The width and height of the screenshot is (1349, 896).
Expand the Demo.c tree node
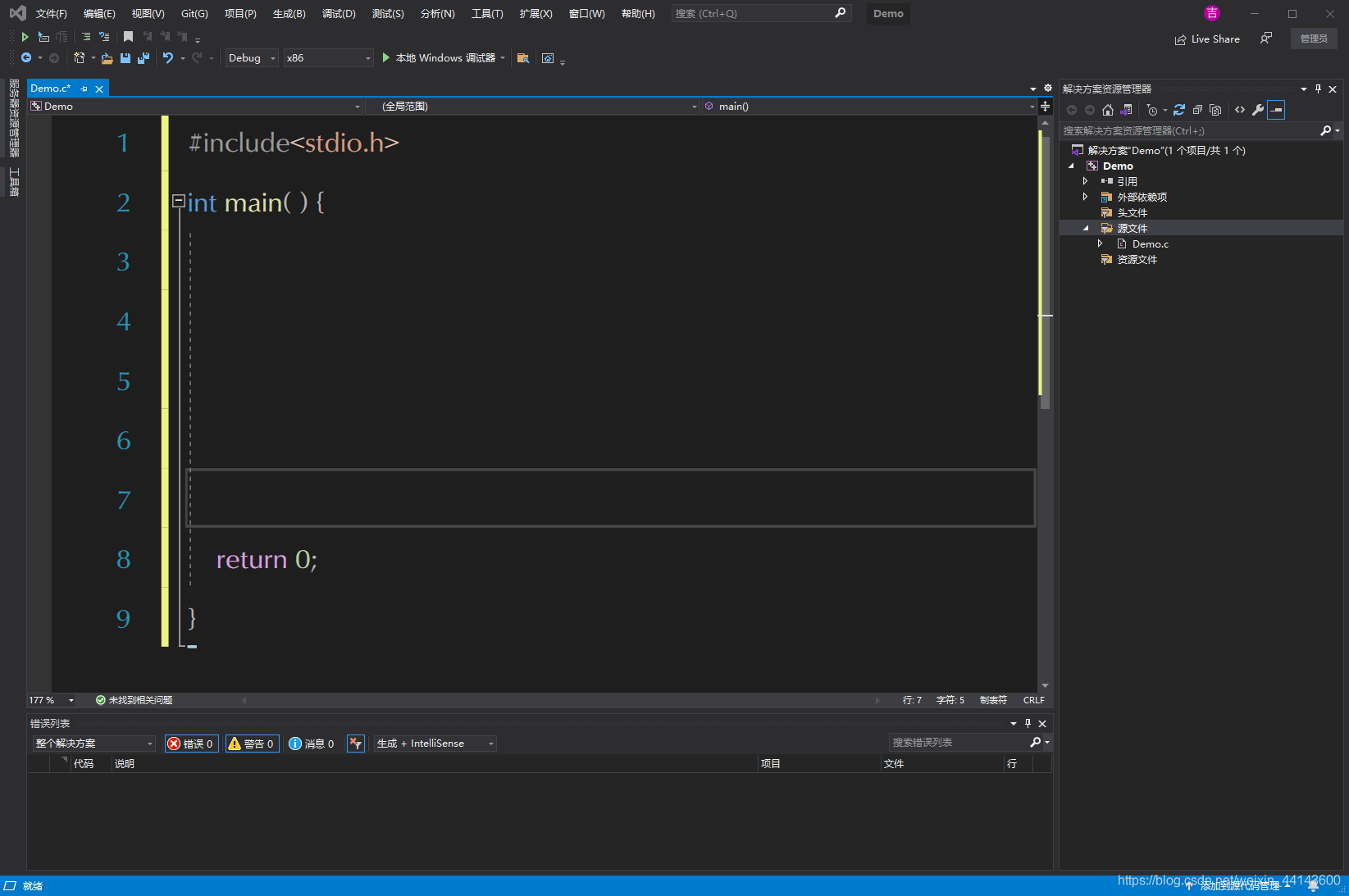(1100, 243)
